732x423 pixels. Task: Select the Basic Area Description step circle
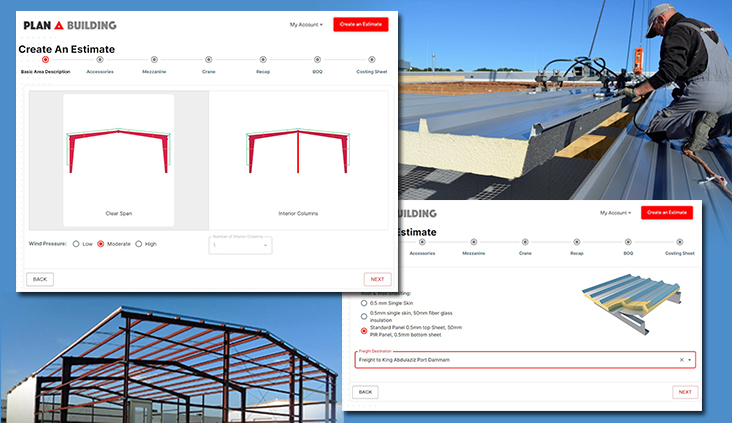(x=45, y=59)
